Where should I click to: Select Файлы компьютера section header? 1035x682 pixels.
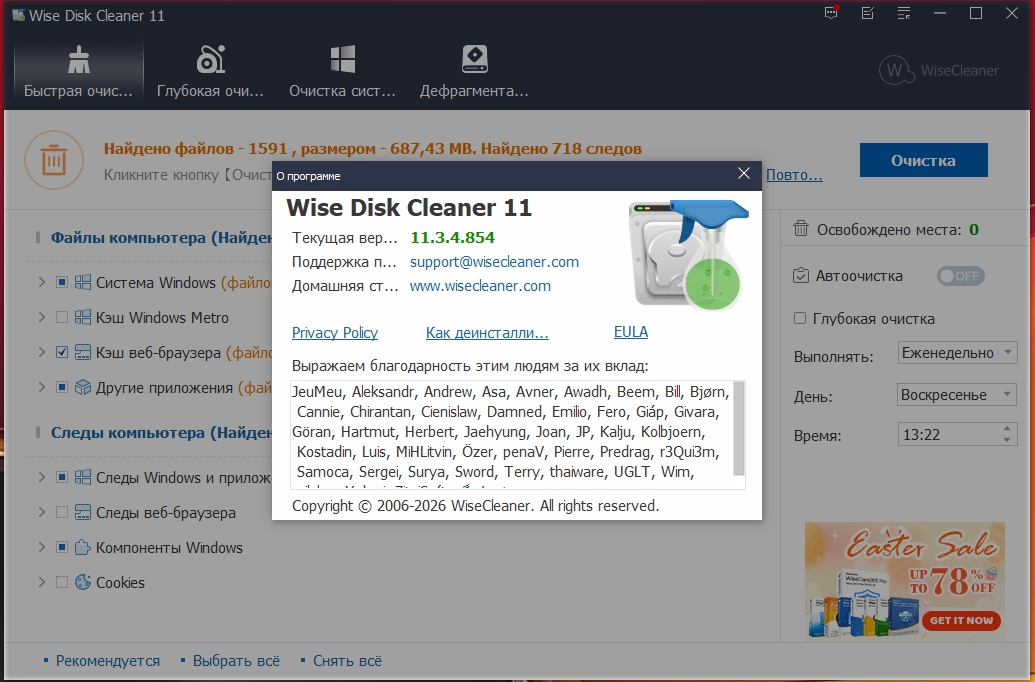tap(162, 238)
